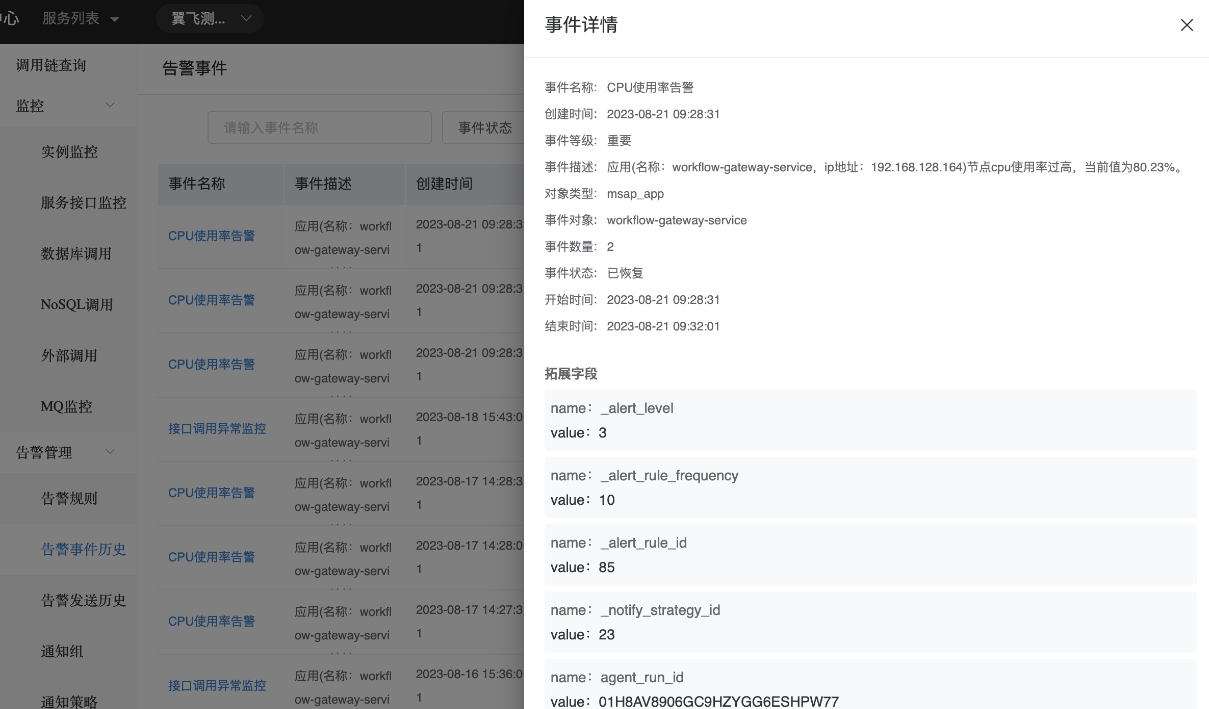Open the 翼飞测 project selector dropdown

[x=210, y=19]
